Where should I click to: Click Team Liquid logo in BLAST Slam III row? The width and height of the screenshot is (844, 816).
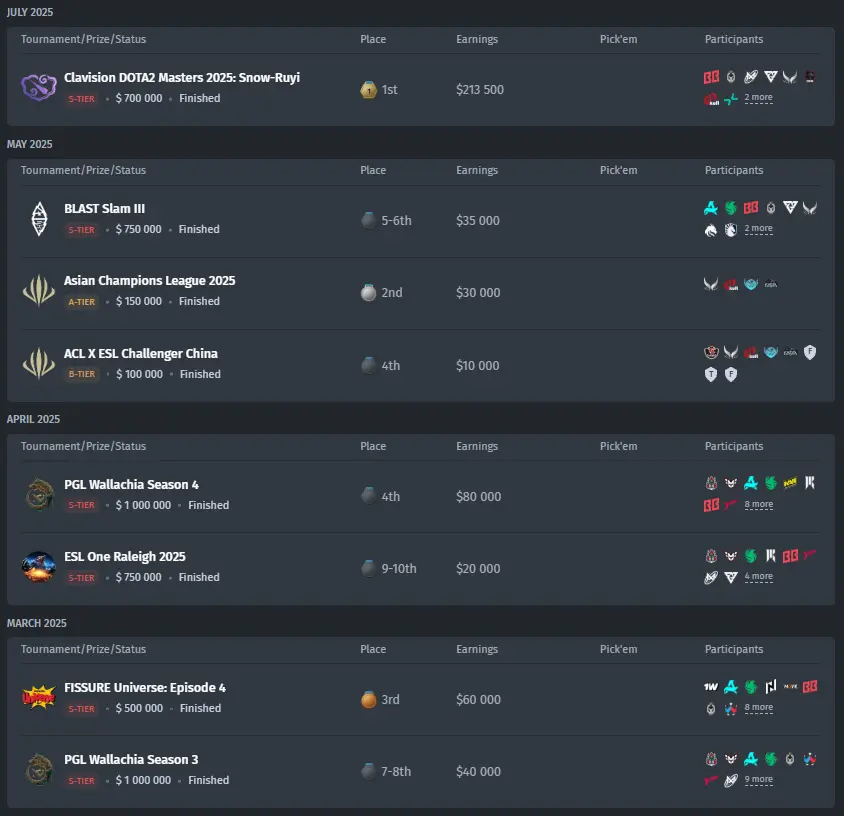pos(731,230)
